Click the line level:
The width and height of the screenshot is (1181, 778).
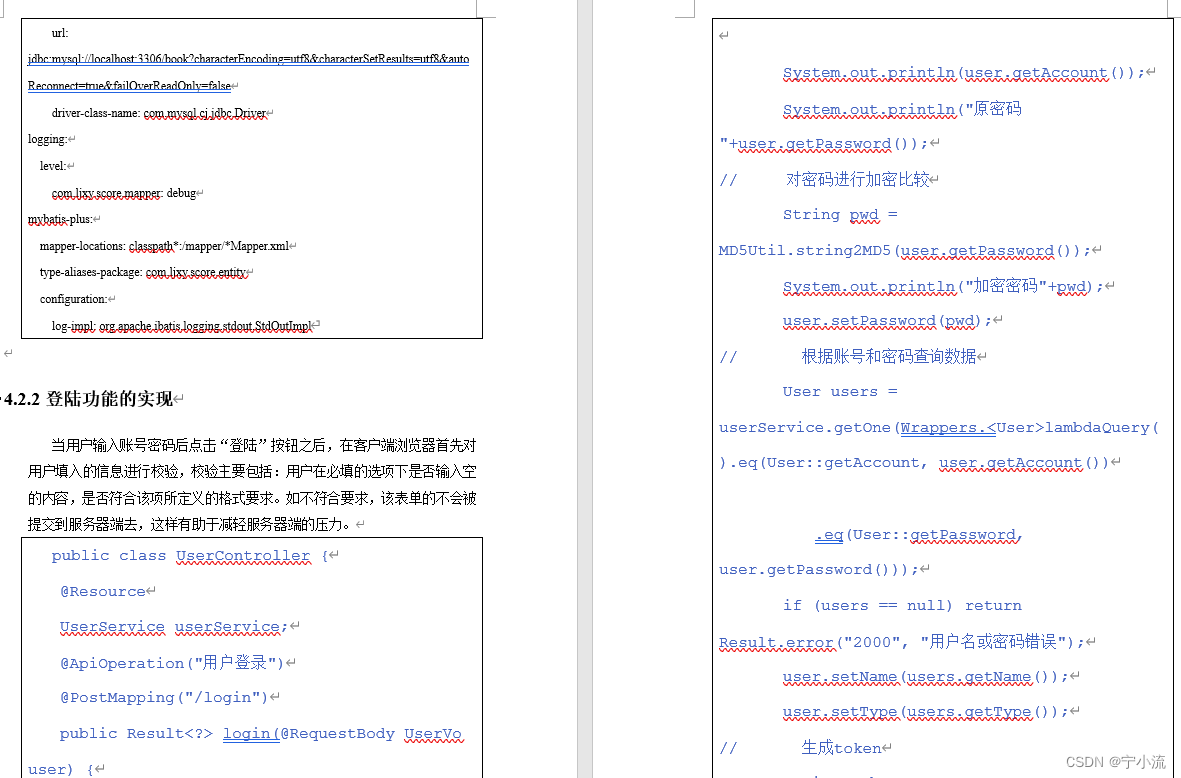pos(53,166)
